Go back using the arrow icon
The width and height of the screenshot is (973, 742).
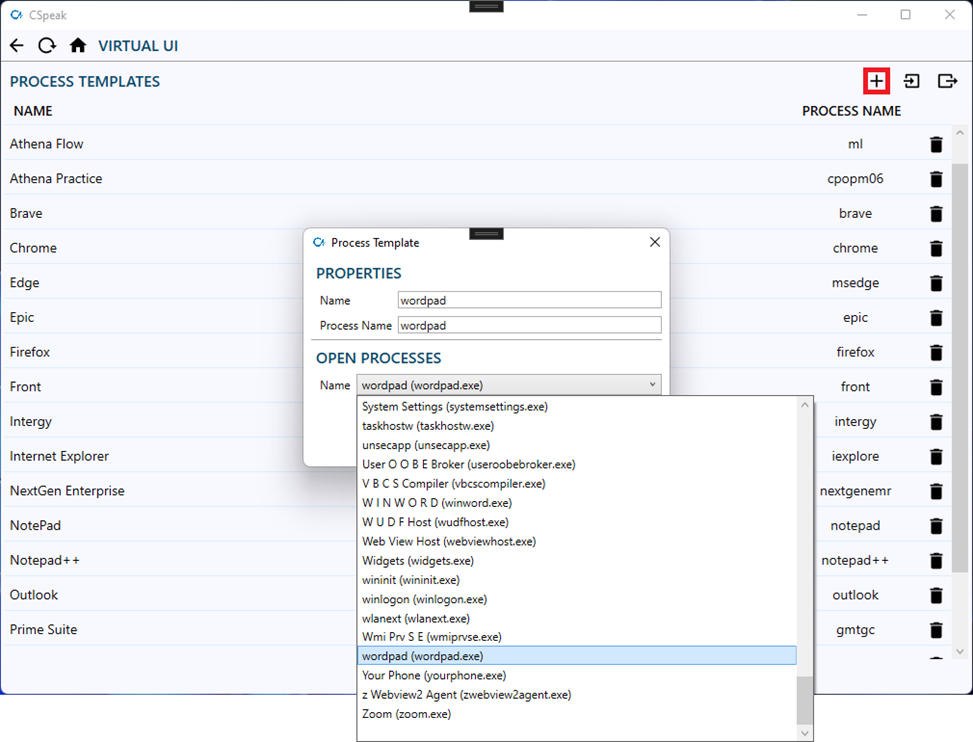(x=16, y=46)
